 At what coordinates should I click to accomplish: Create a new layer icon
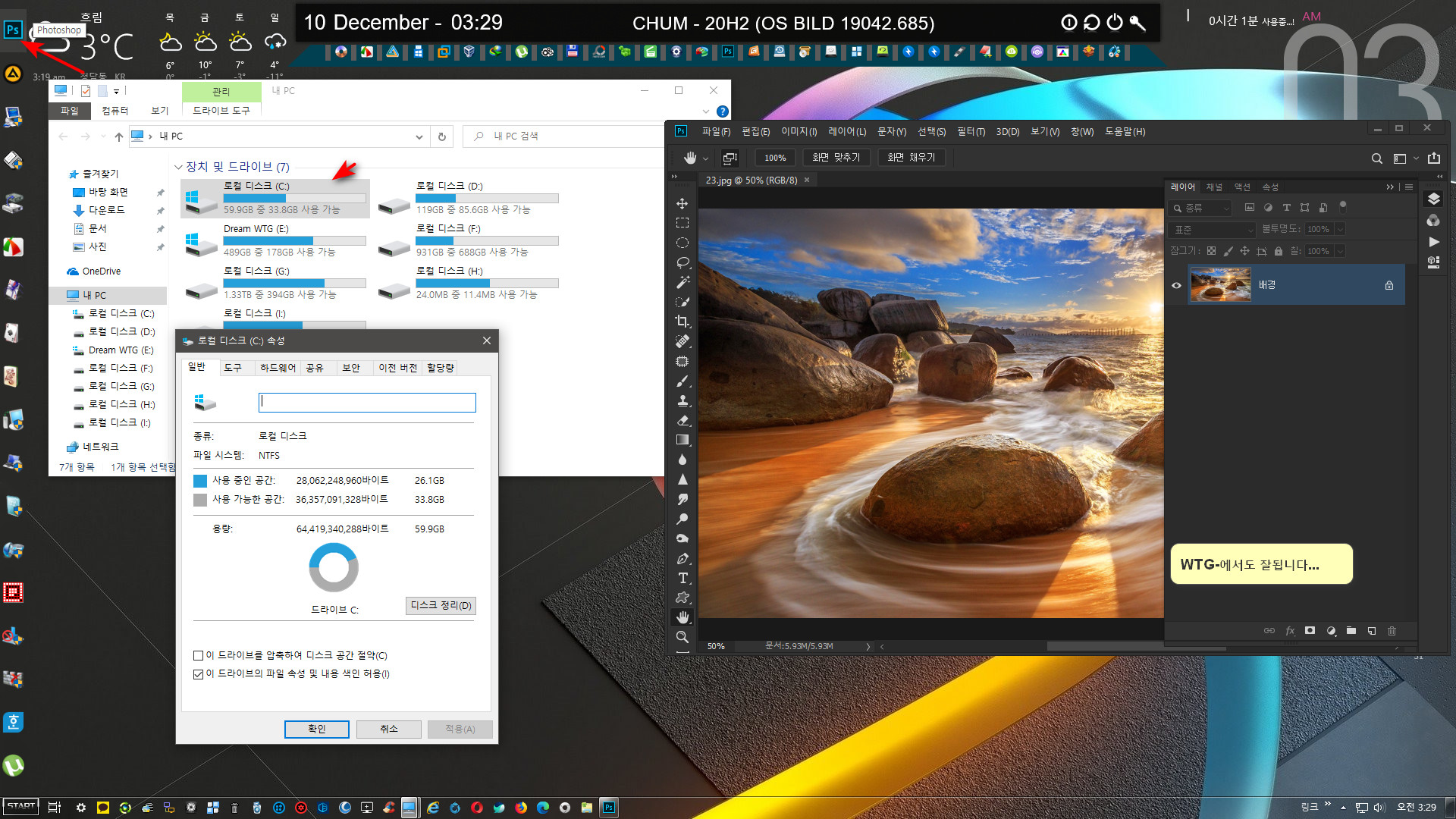pyautogui.click(x=1371, y=631)
